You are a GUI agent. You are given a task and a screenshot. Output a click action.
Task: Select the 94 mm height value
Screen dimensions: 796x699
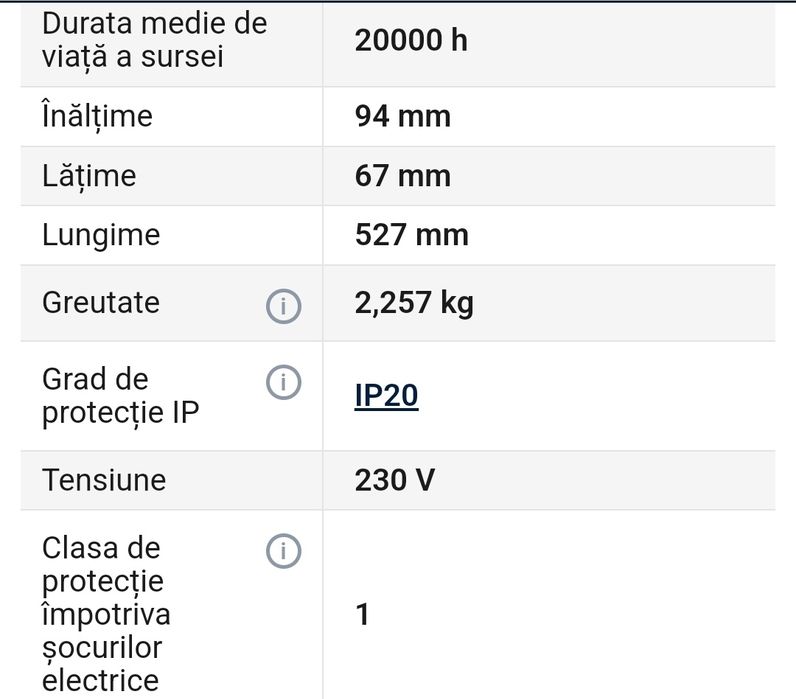coord(402,116)
